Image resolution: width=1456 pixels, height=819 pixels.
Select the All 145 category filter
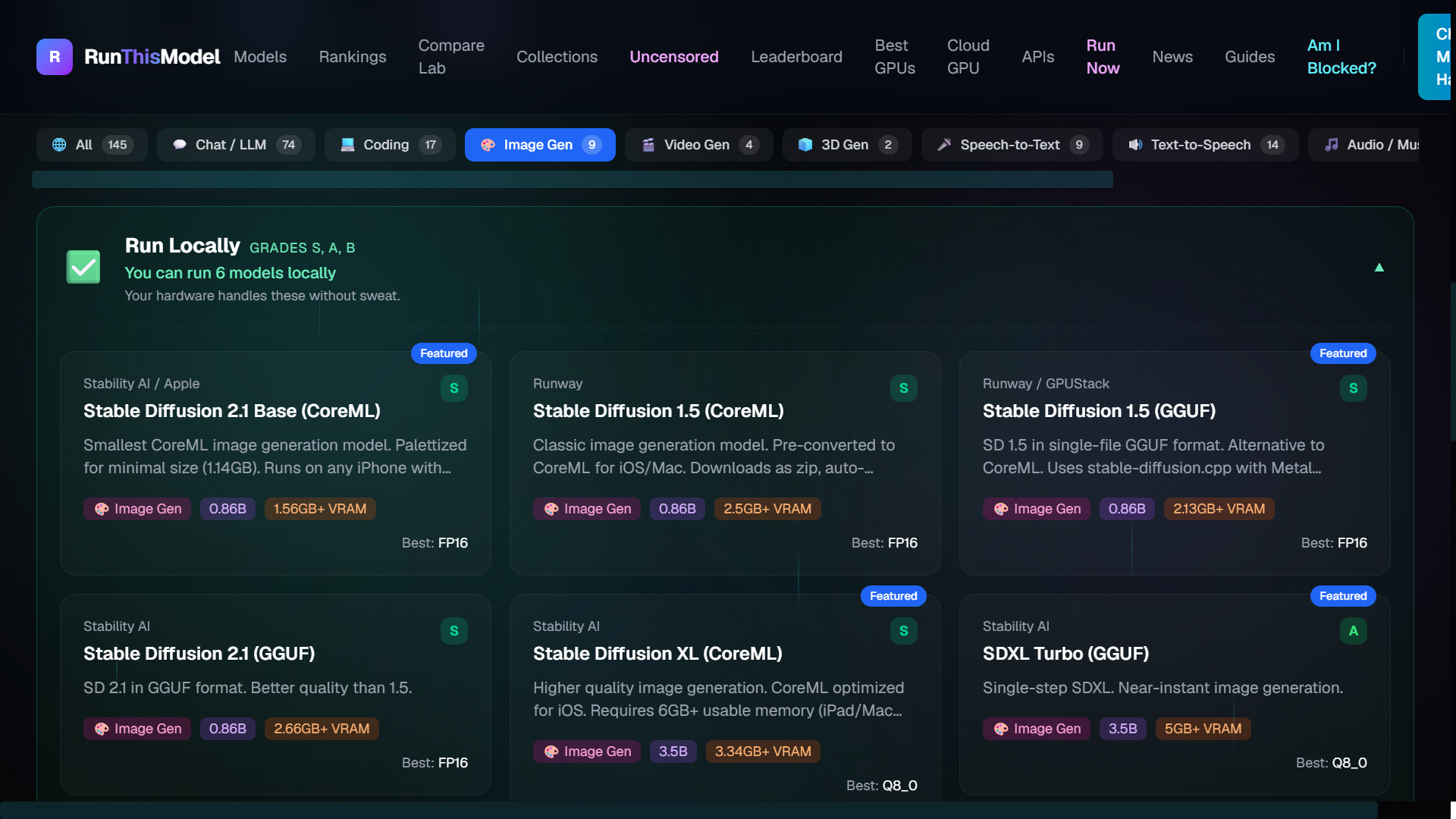tap(92, 145)
